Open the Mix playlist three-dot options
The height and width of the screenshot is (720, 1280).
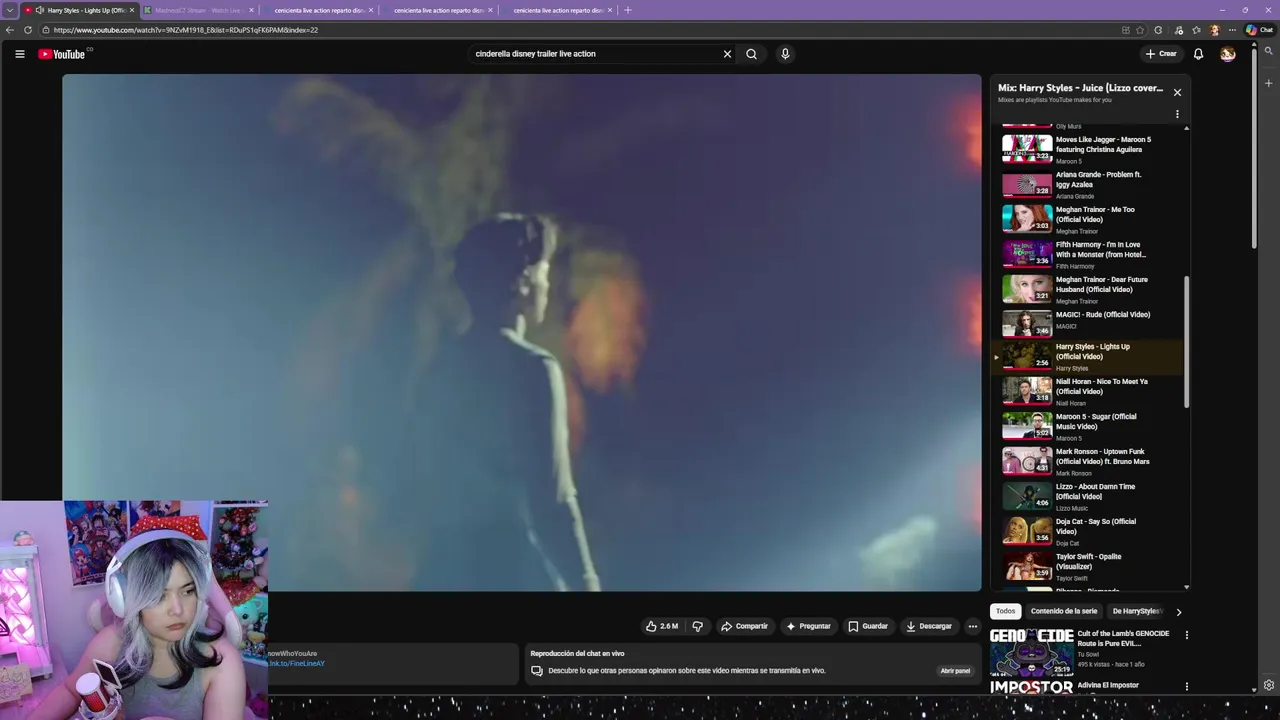(x=1177, y=114)
